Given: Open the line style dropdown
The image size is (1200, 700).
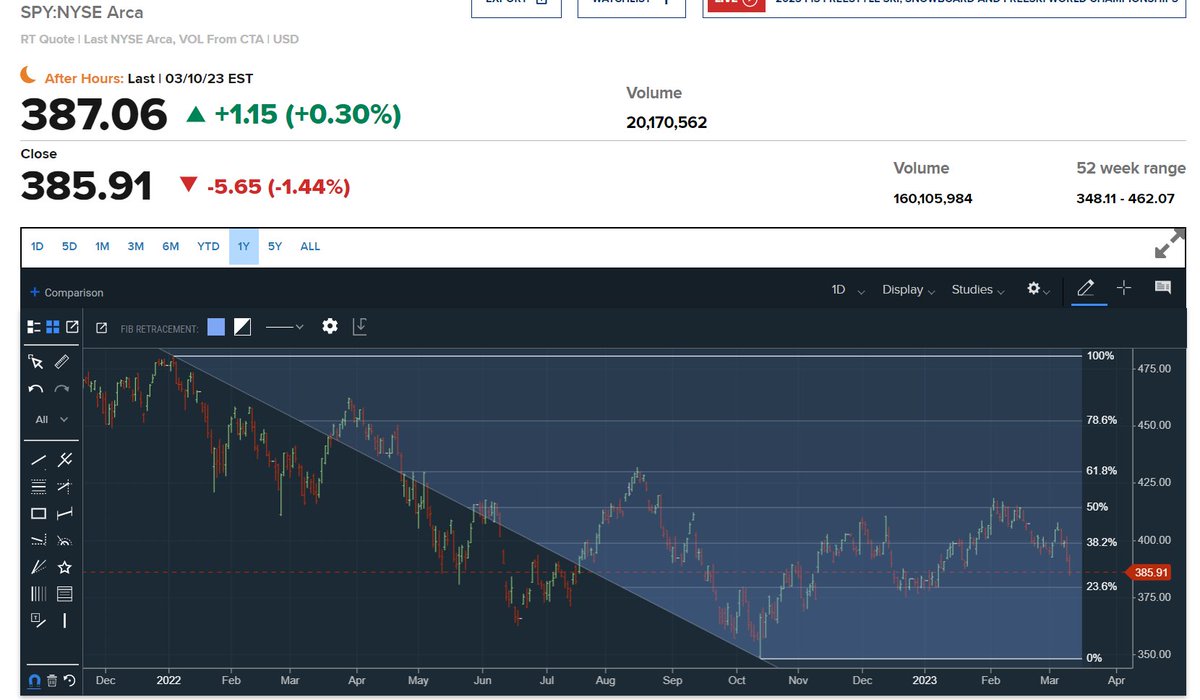Looking at the screenshot, I should (285, 327).
